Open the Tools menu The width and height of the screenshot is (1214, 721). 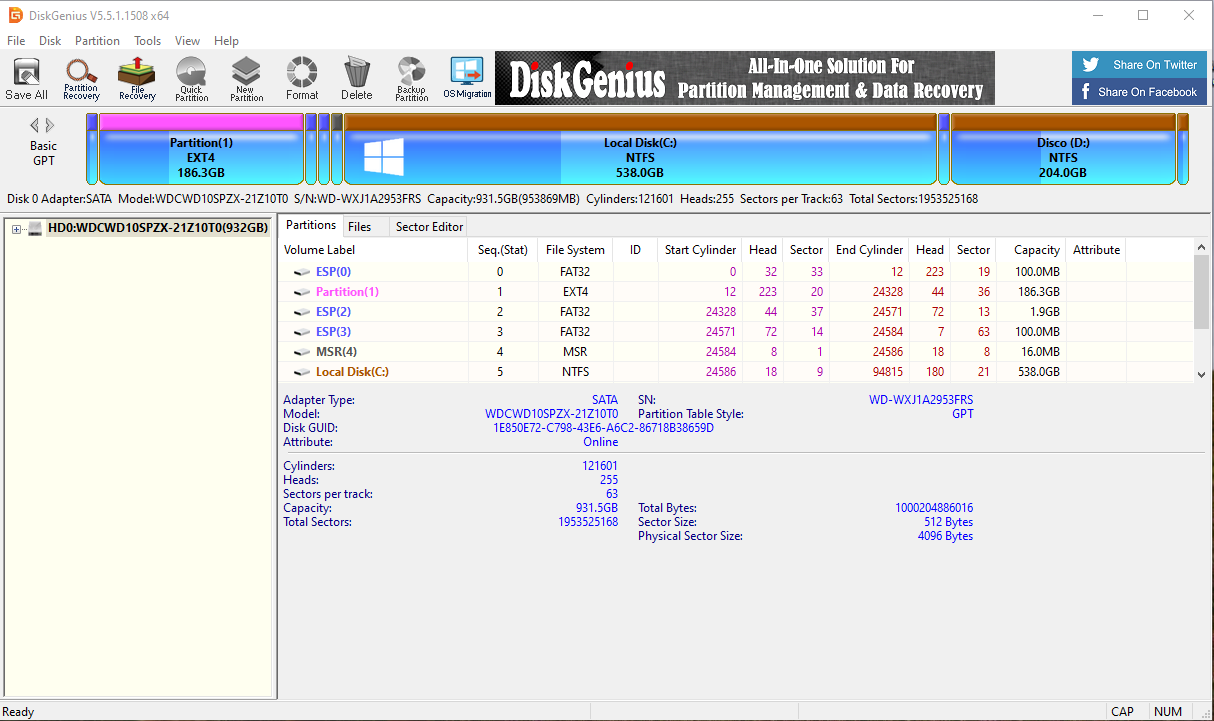click(x=148, y=41)
